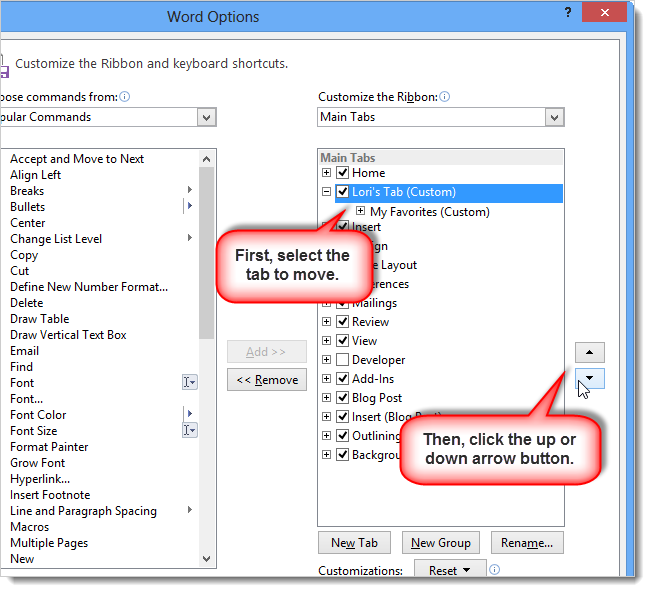650x592 pixels.
Task: Select 'Accept and Move to Next' command
Action: pos(77,159)
